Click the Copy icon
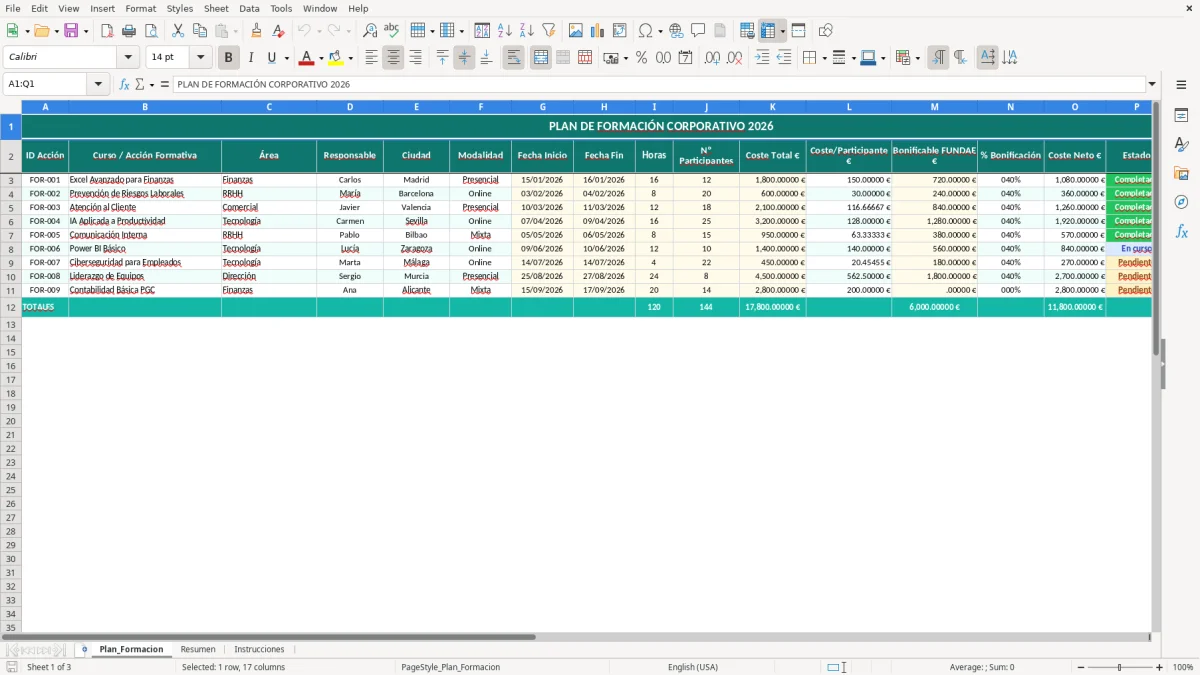The width and height of the screenshot is (1200, 675). 200,31
